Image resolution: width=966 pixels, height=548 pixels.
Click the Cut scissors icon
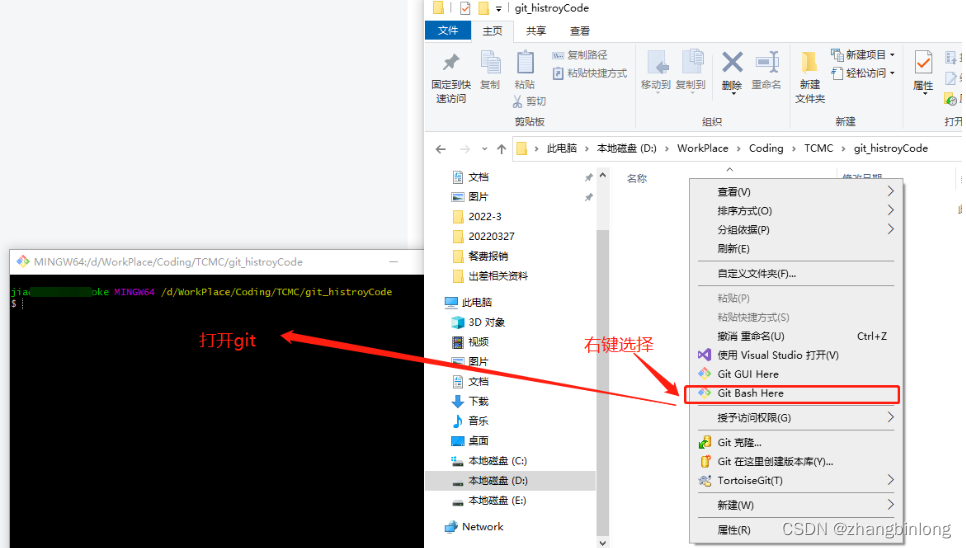pyautogui.click(x=518, y=101)
